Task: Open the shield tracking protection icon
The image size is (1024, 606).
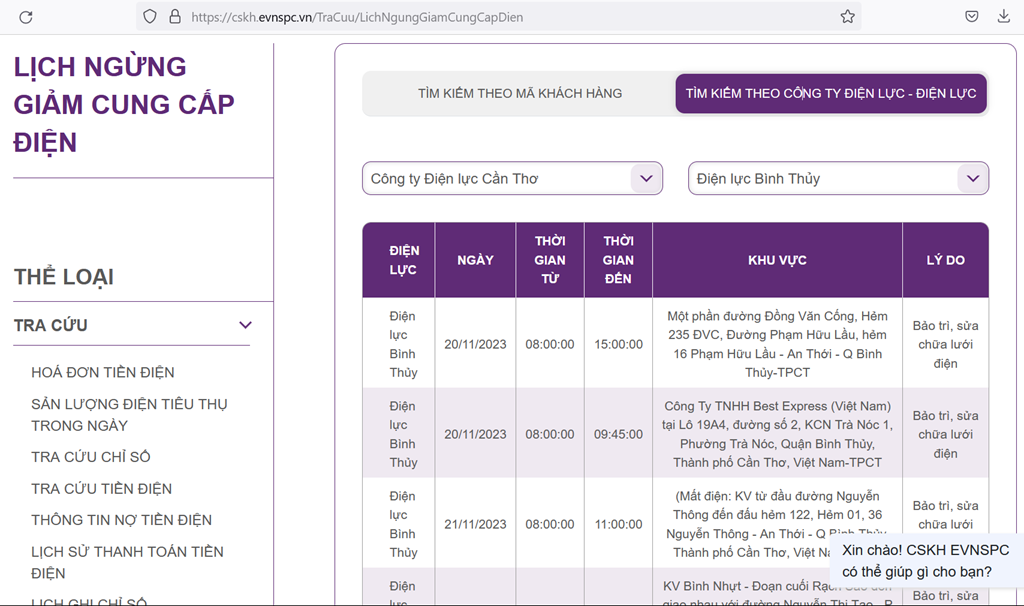Action: click(150, 16)
